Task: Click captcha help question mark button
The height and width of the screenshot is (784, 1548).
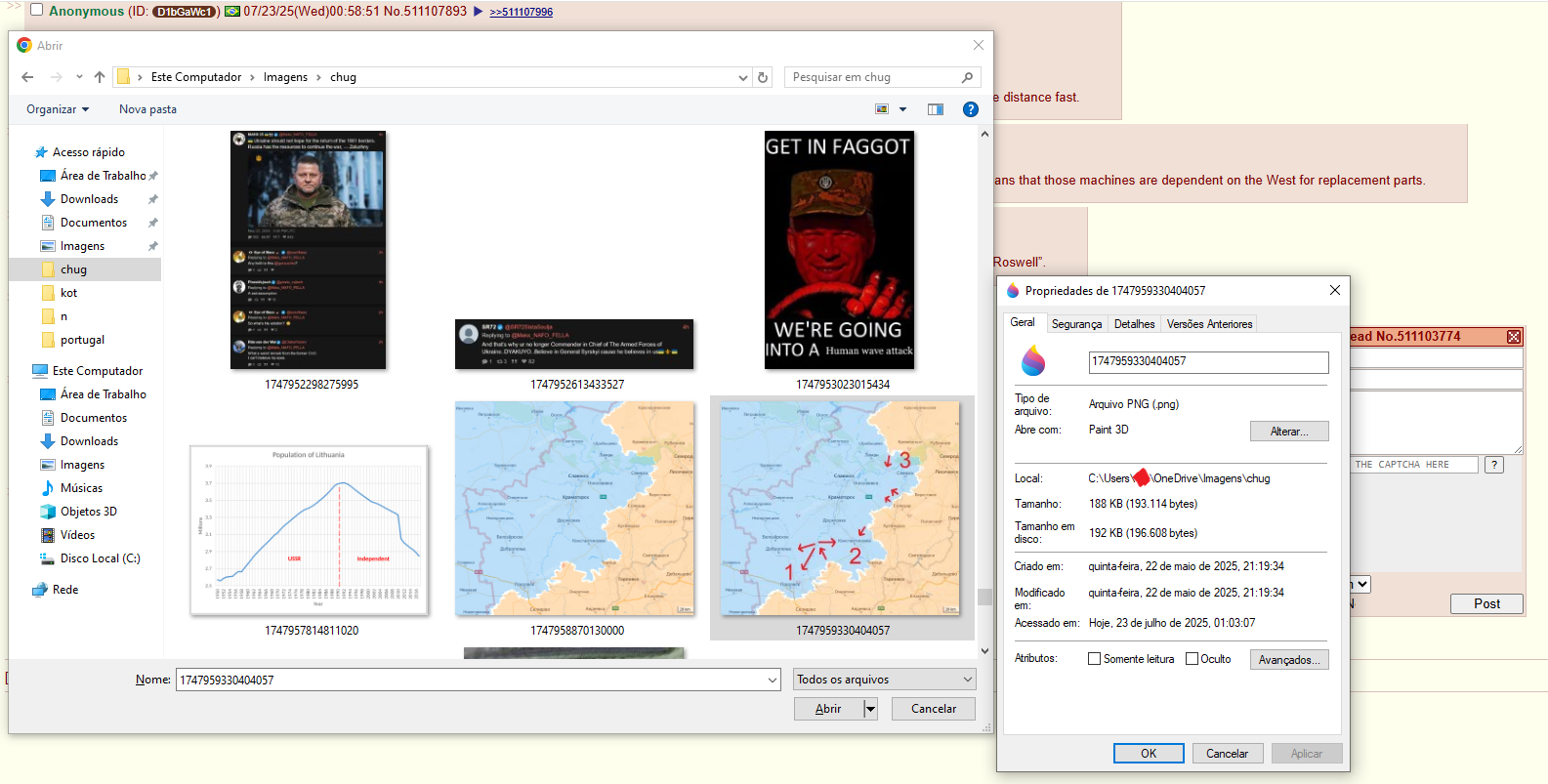Action: coord(1493,465)
